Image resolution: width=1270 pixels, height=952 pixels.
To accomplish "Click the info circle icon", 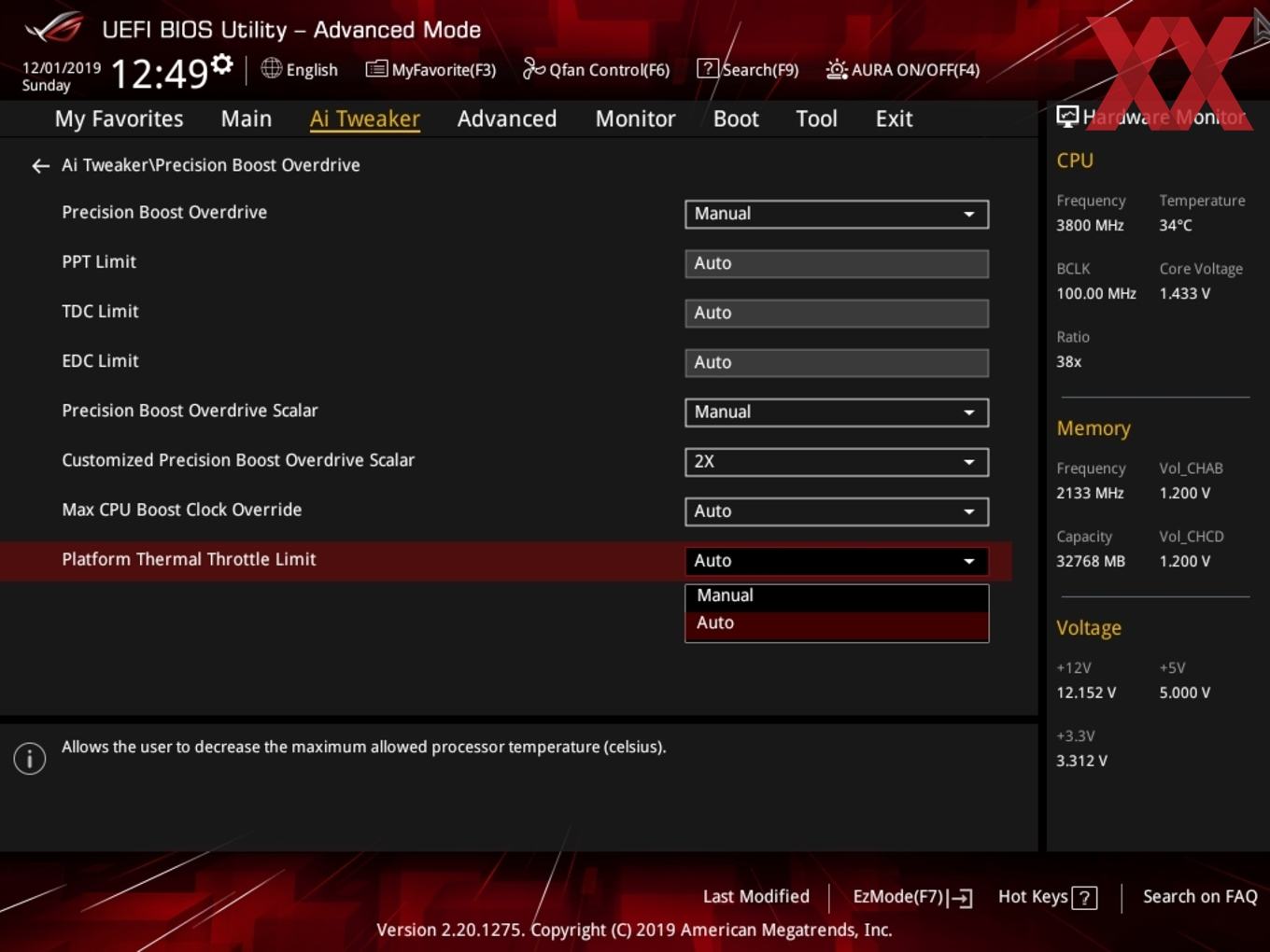I will click(x=30, y=758).
